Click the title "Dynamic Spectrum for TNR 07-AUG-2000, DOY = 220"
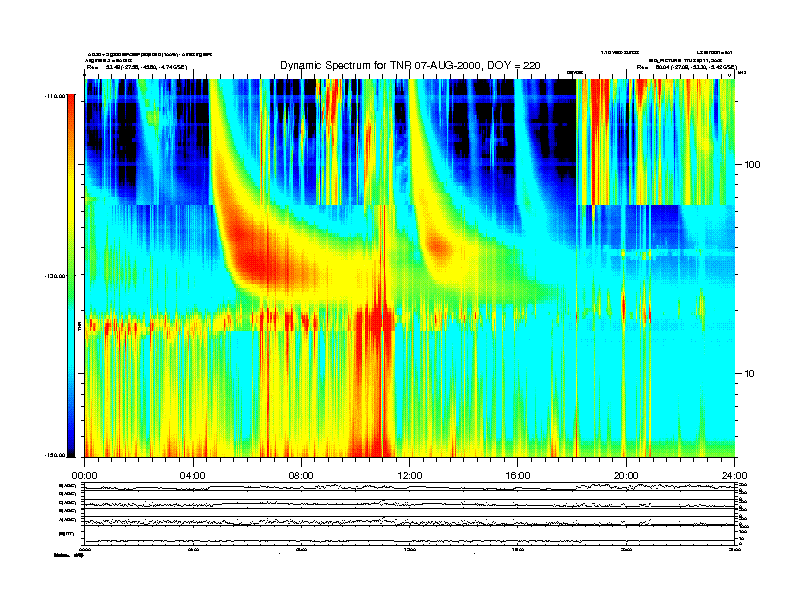This screenshot has height=612, width=792. click(x=410, y=66)
